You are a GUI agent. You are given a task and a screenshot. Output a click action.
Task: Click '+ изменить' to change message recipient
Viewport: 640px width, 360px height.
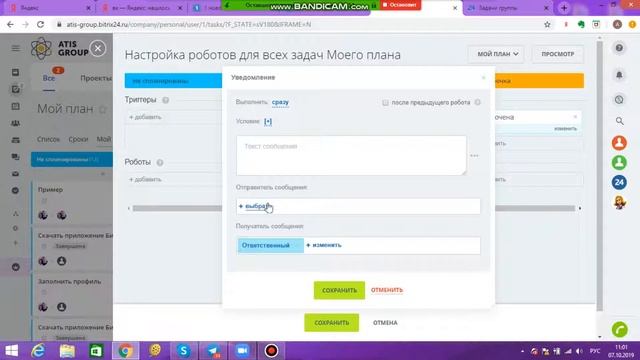(324, 245)
